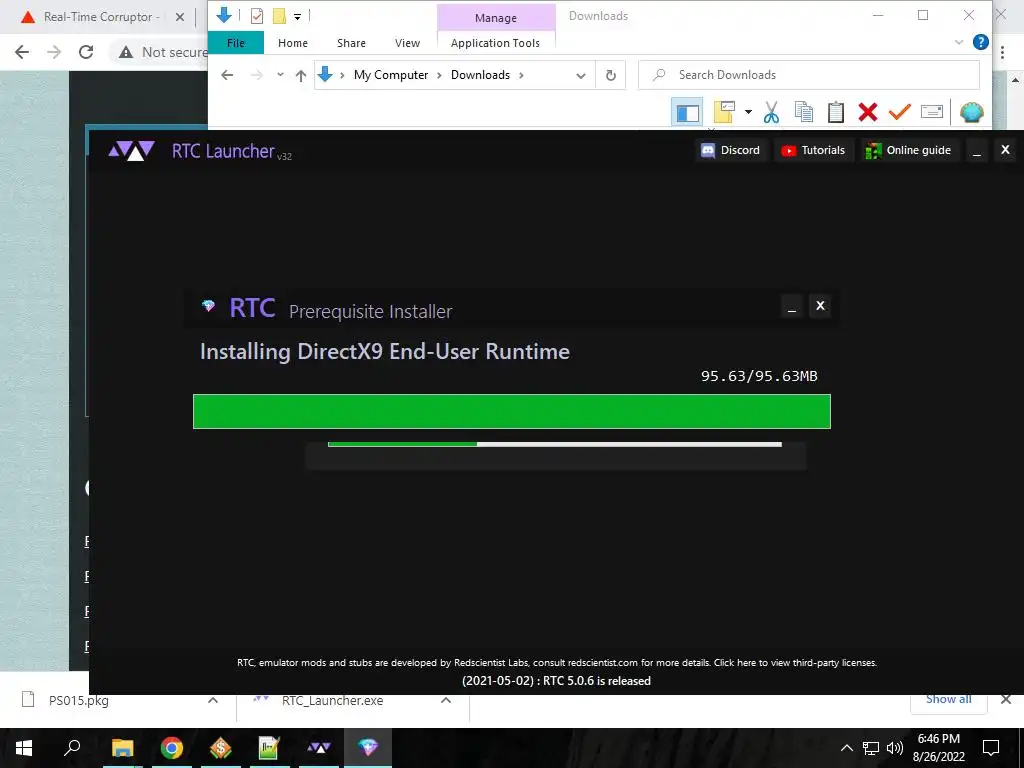Click the Paste clipboard icon
This screenshot has width=1024, height=768.
tap(836, 112)
